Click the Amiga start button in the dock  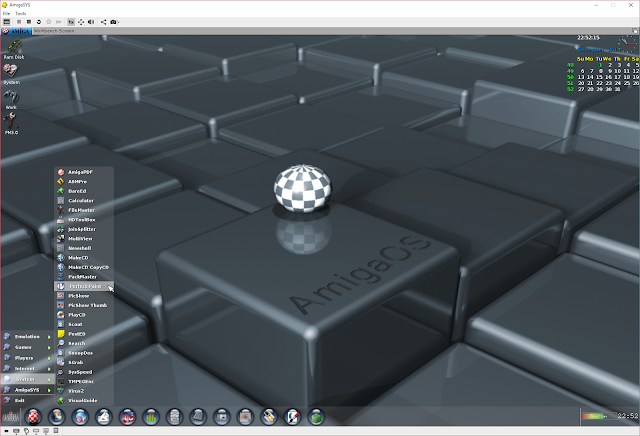[11, 417]
